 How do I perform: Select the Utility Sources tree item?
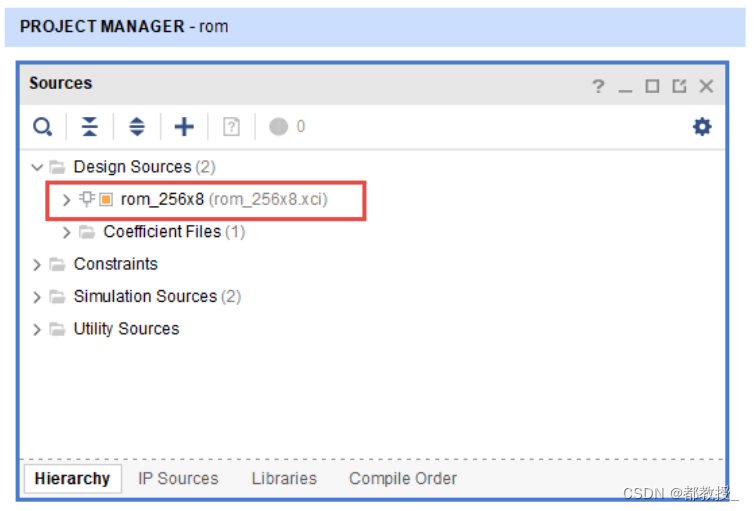click(x=126, y=329)
